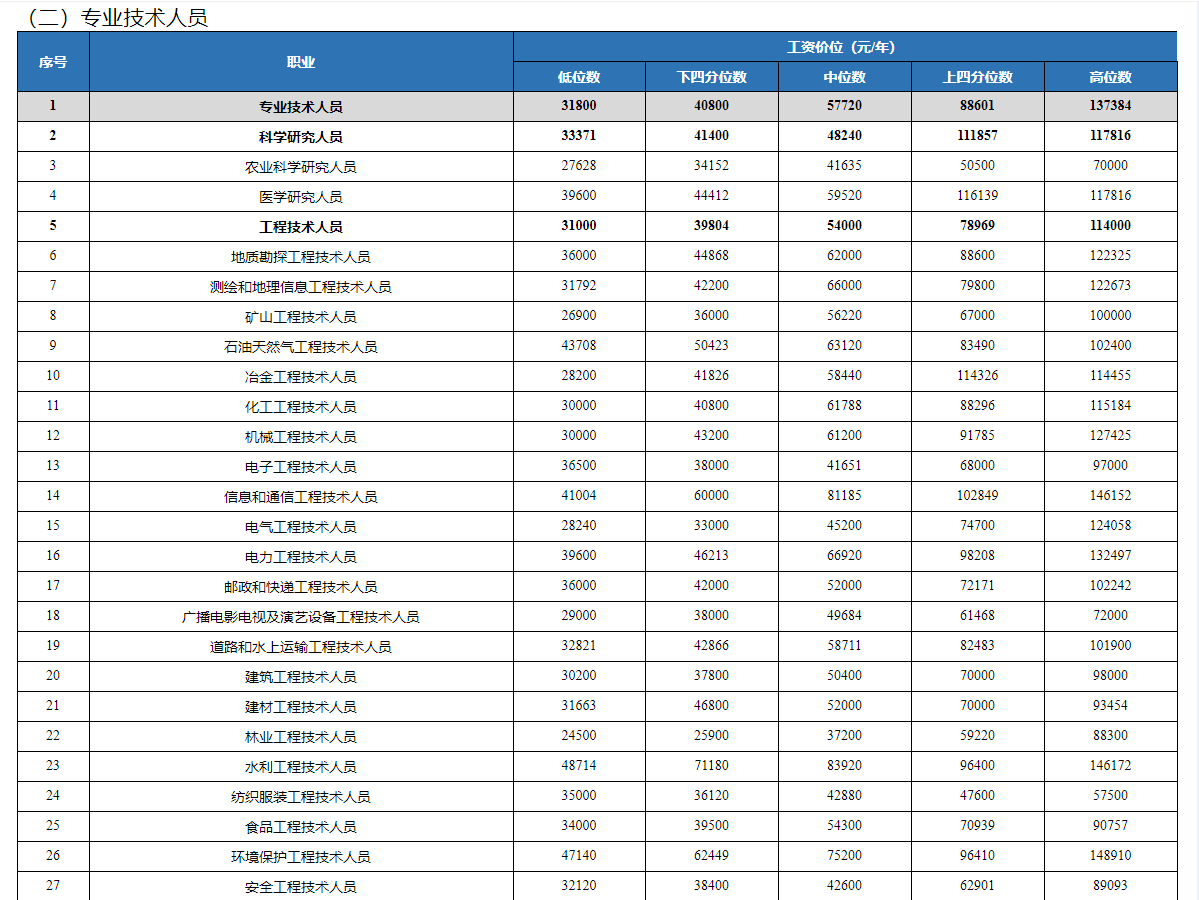Select the 专业技术人员 row name cell
Viewport: 1199px width, 900px height.
(x=301, y=106)
